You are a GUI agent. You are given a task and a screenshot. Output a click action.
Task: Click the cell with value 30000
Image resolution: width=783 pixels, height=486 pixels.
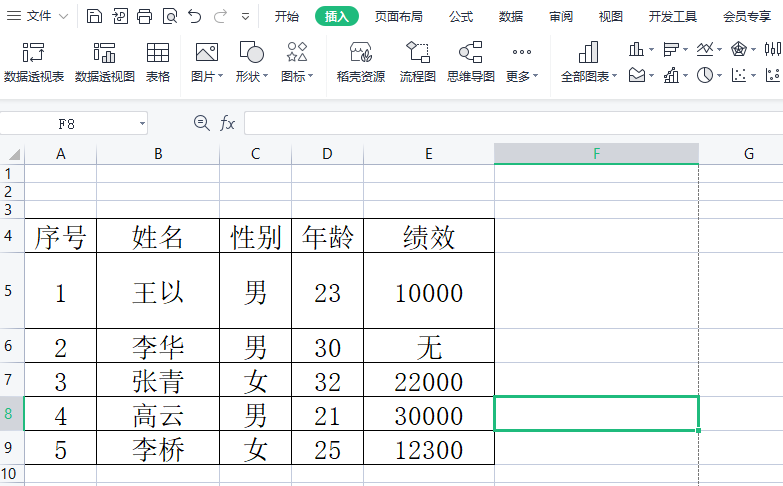pos(429,414)
